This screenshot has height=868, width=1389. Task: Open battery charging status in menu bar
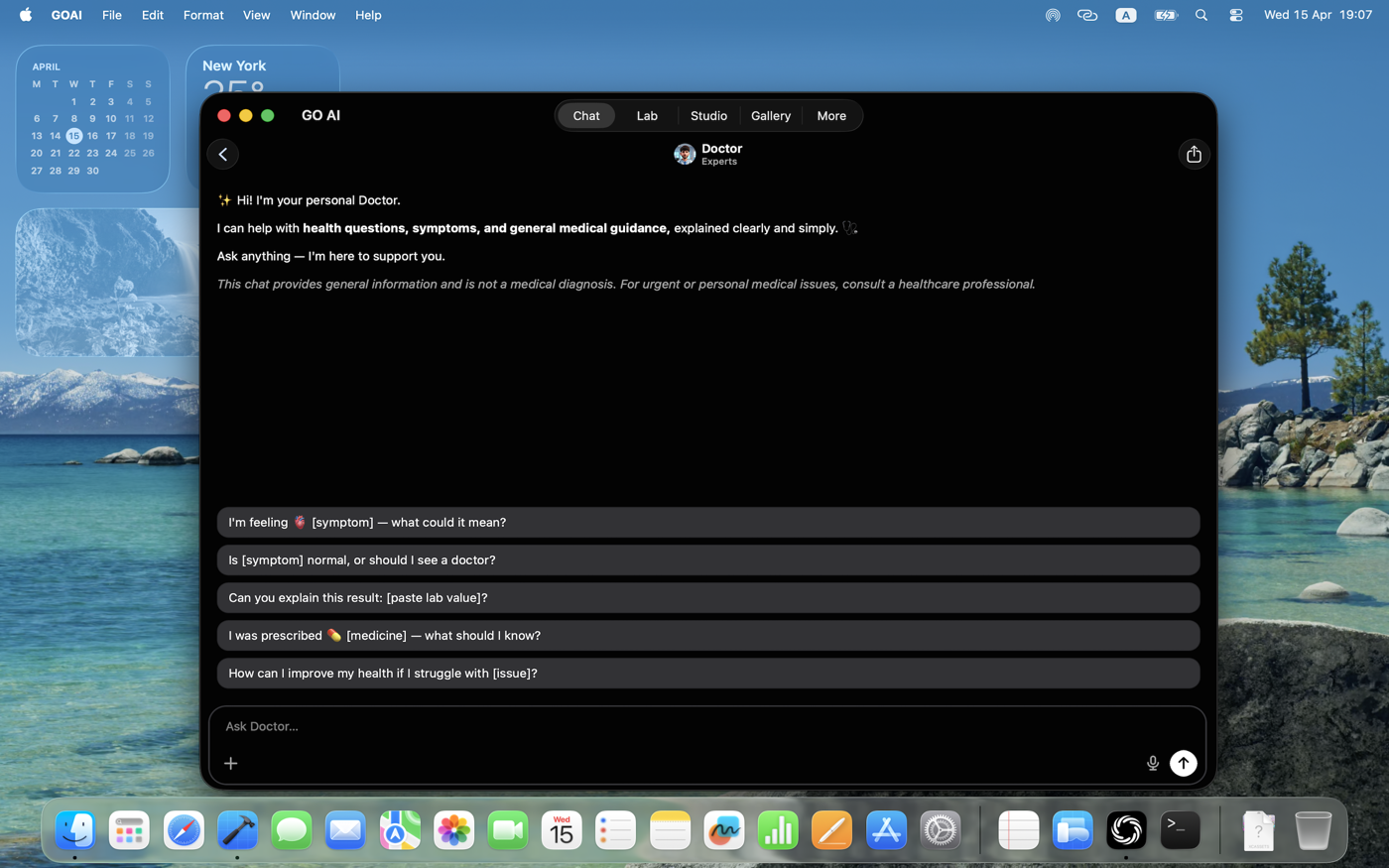tap(1165, 15)
